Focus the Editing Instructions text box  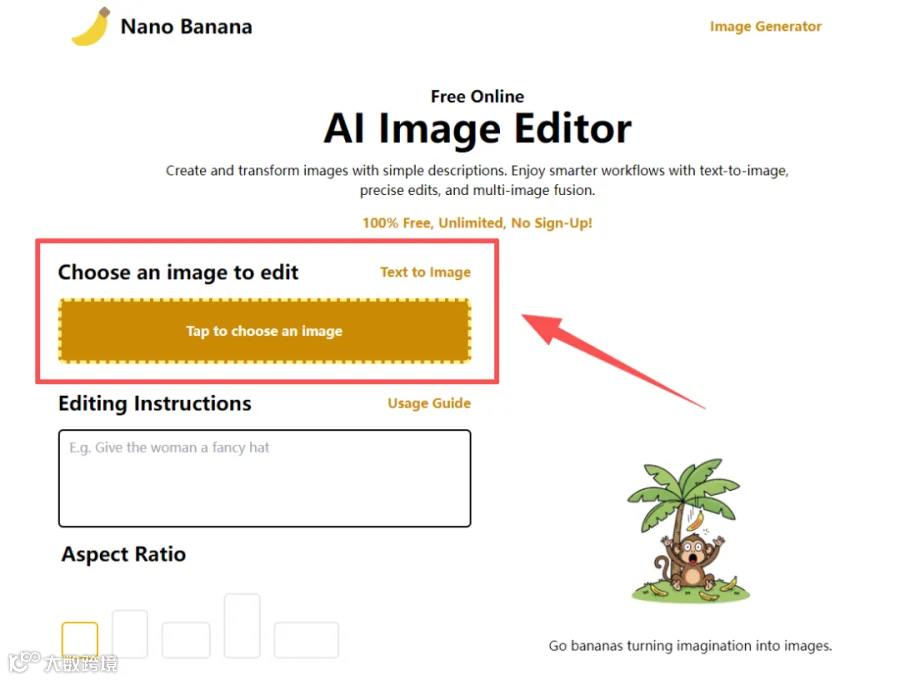[x=265, y=478]
